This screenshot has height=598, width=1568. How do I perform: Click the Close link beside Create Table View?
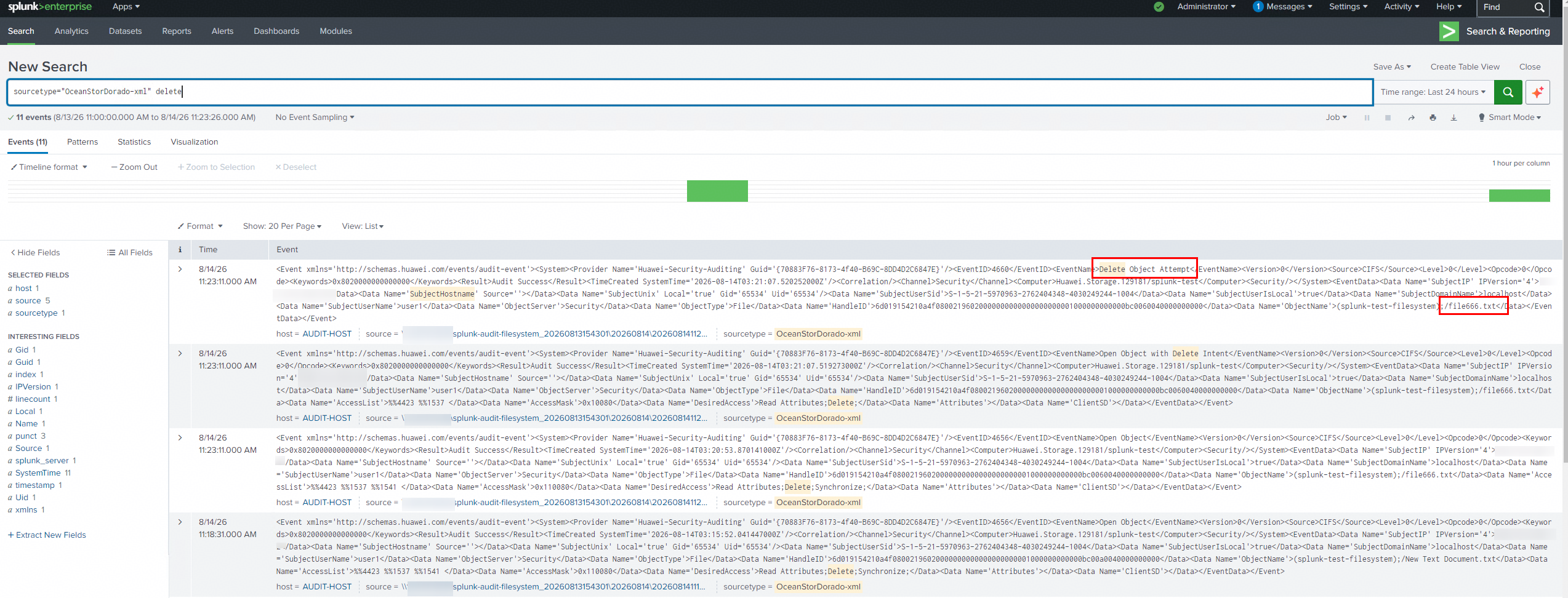(1529, 66)
